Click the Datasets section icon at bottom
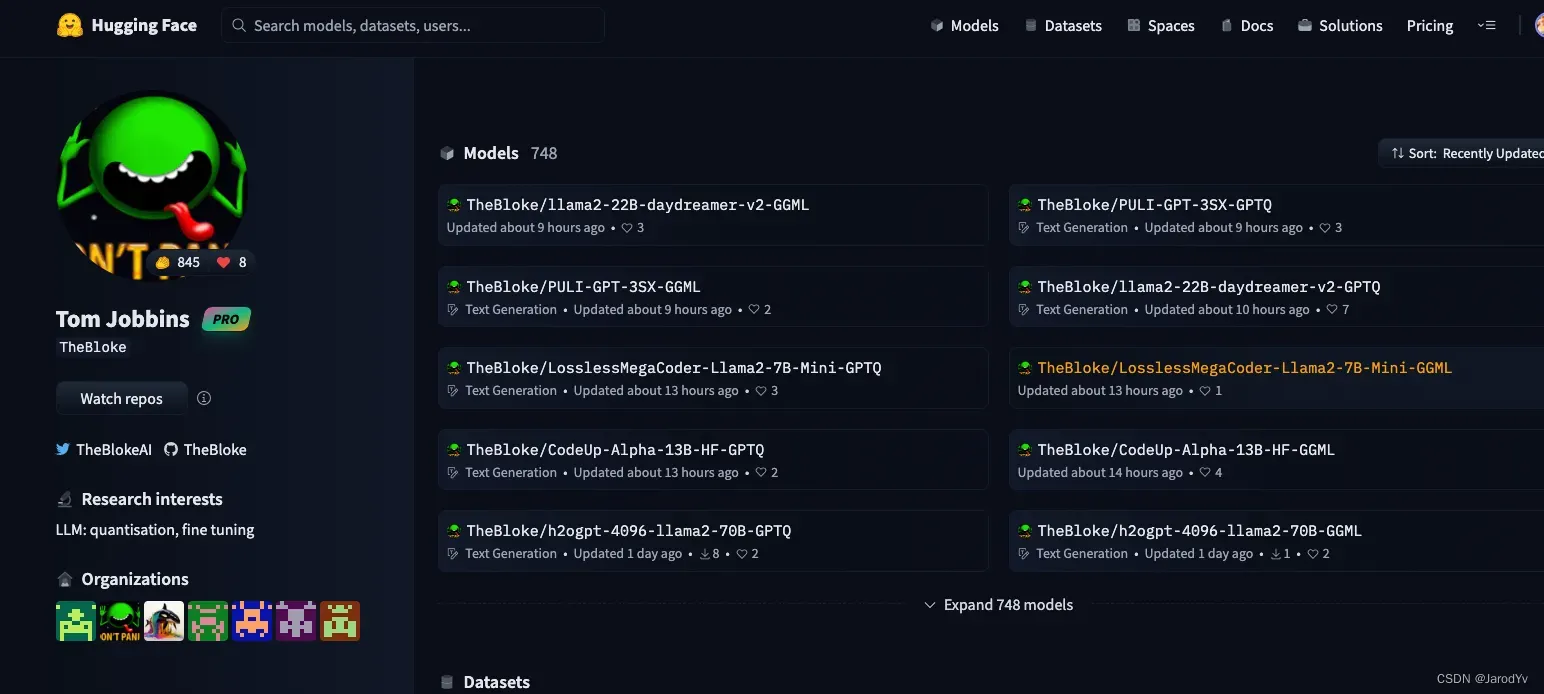 447,682
